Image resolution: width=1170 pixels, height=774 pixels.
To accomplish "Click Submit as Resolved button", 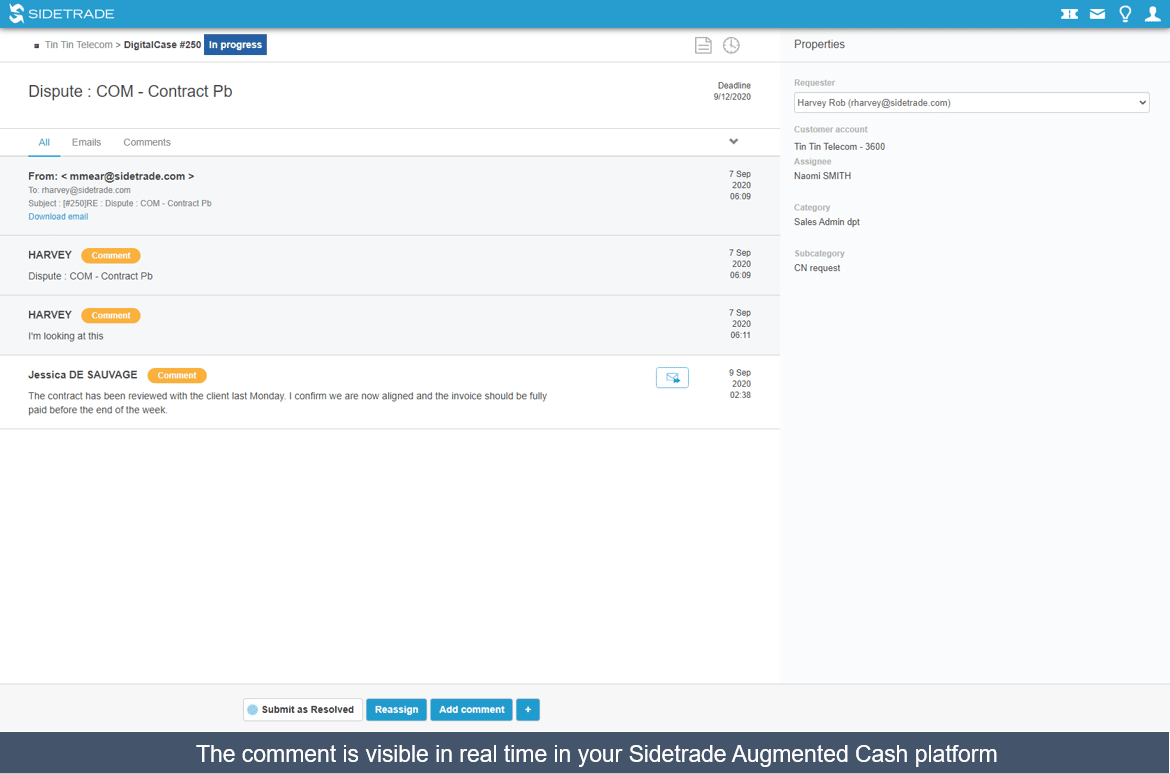I will (303, 709).
